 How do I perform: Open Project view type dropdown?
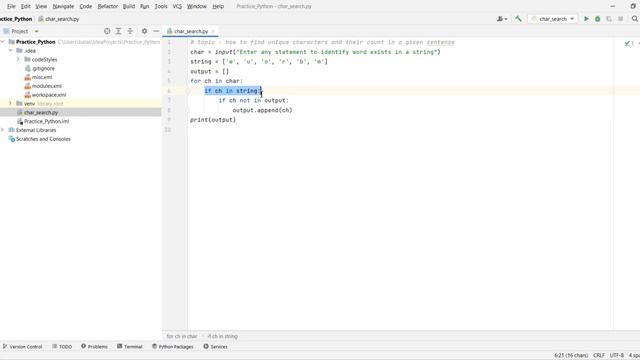(x=36, y=31)
